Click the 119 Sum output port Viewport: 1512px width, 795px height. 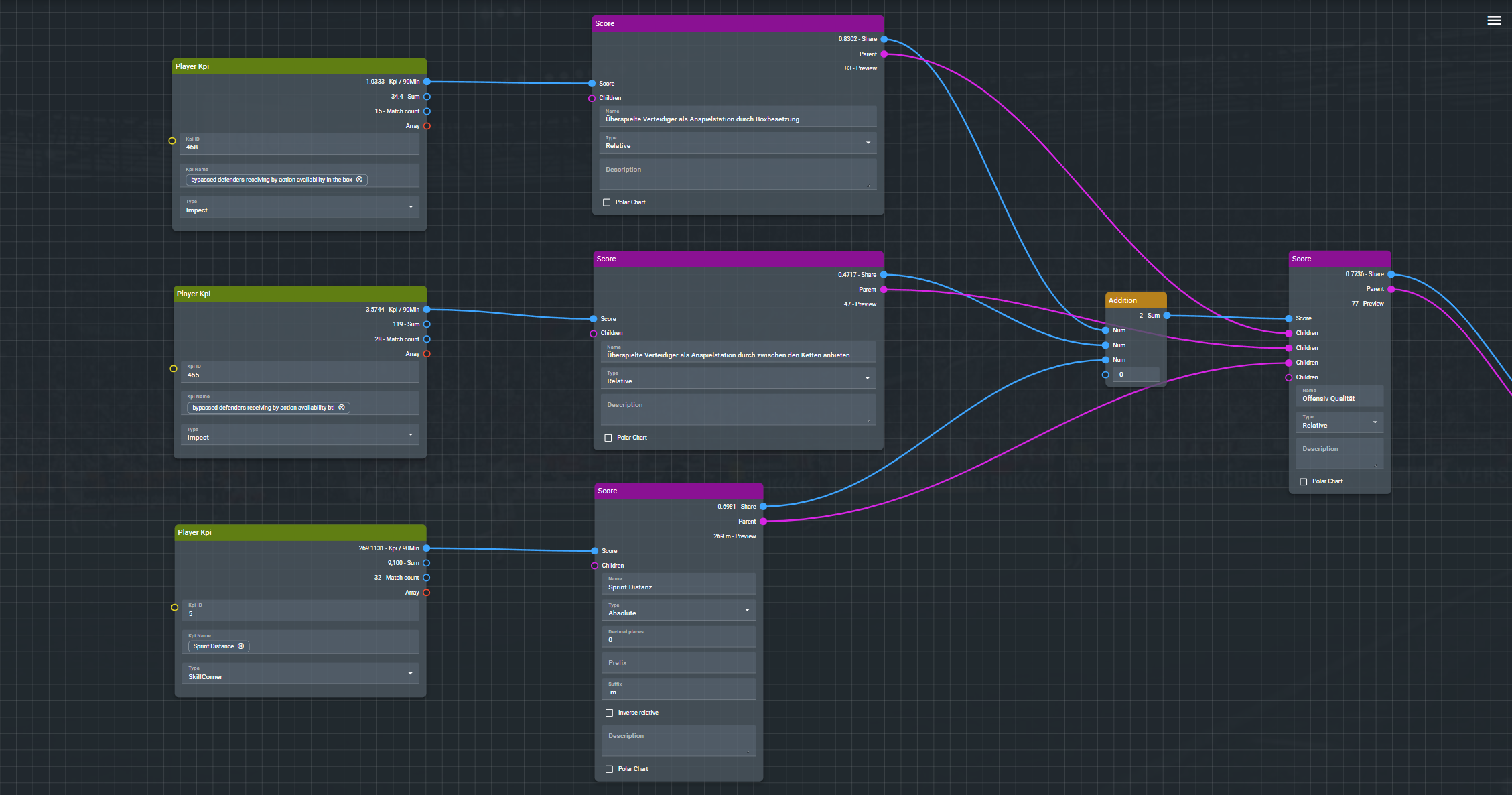click(x=427, y=324)
